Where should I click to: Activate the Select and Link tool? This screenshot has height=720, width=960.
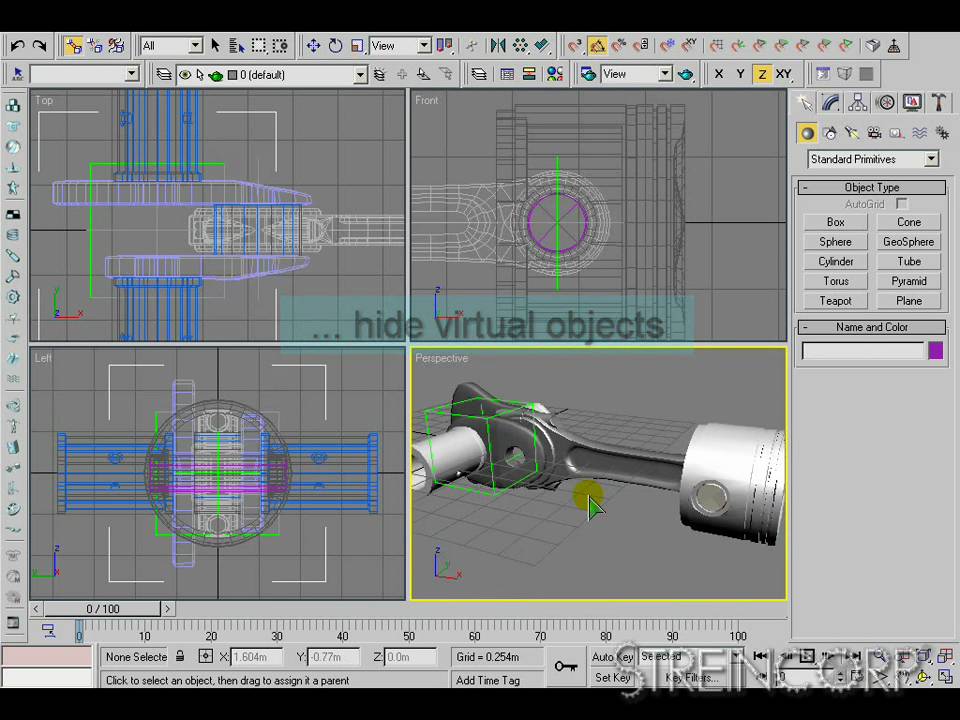pyautogui.click(x=74, y=46)
